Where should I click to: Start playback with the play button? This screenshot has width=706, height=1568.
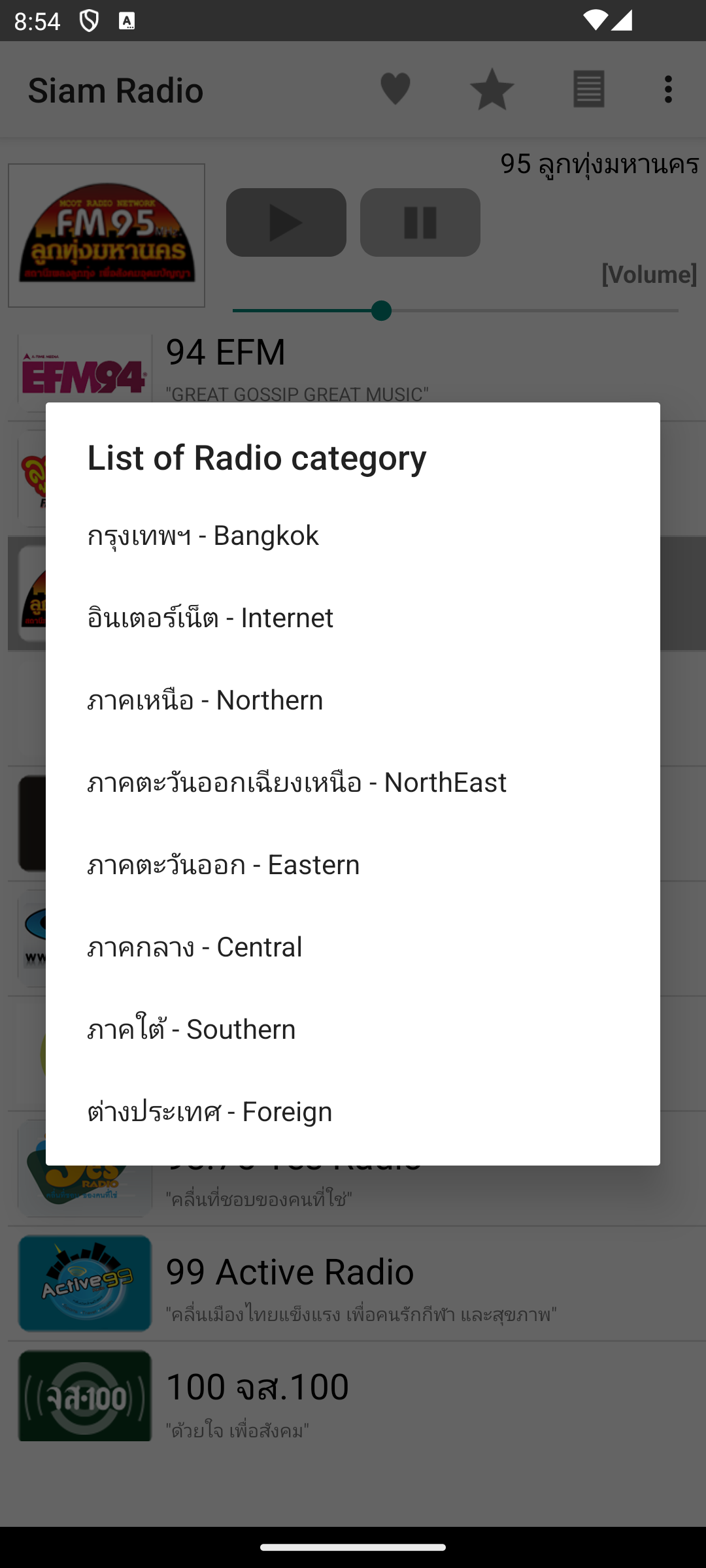click(x=286, y=223)
